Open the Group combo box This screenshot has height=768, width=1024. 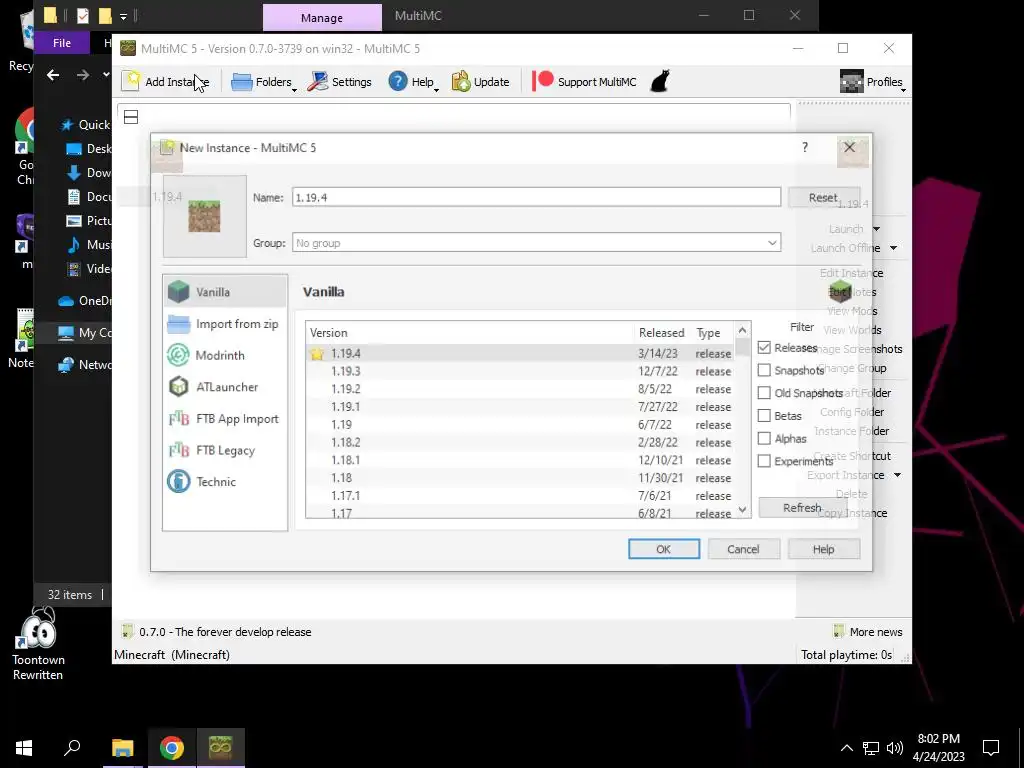[x=536, y=243]
